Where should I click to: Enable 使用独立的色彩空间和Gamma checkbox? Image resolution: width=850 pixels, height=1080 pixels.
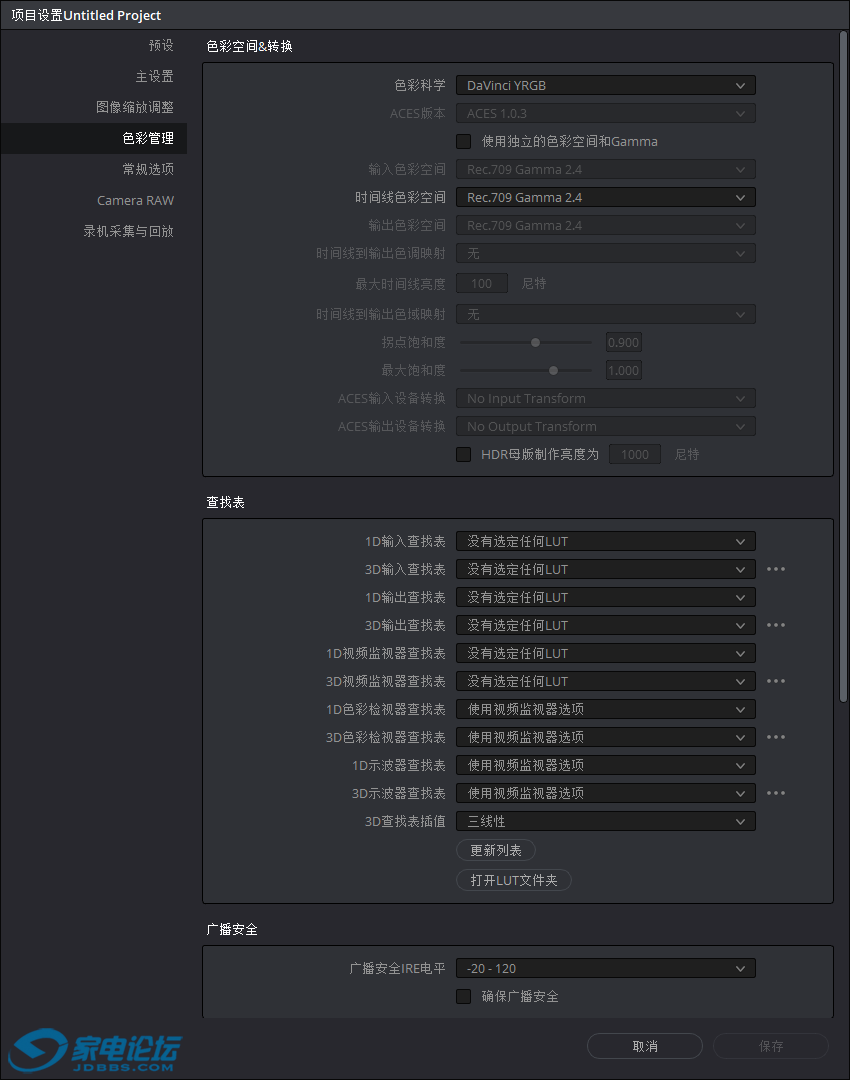click(463, 141)
